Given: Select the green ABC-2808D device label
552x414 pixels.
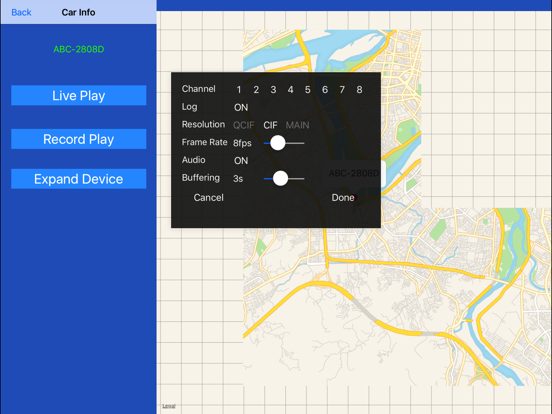Looking at the screenshot, I should tap(79, 49).
